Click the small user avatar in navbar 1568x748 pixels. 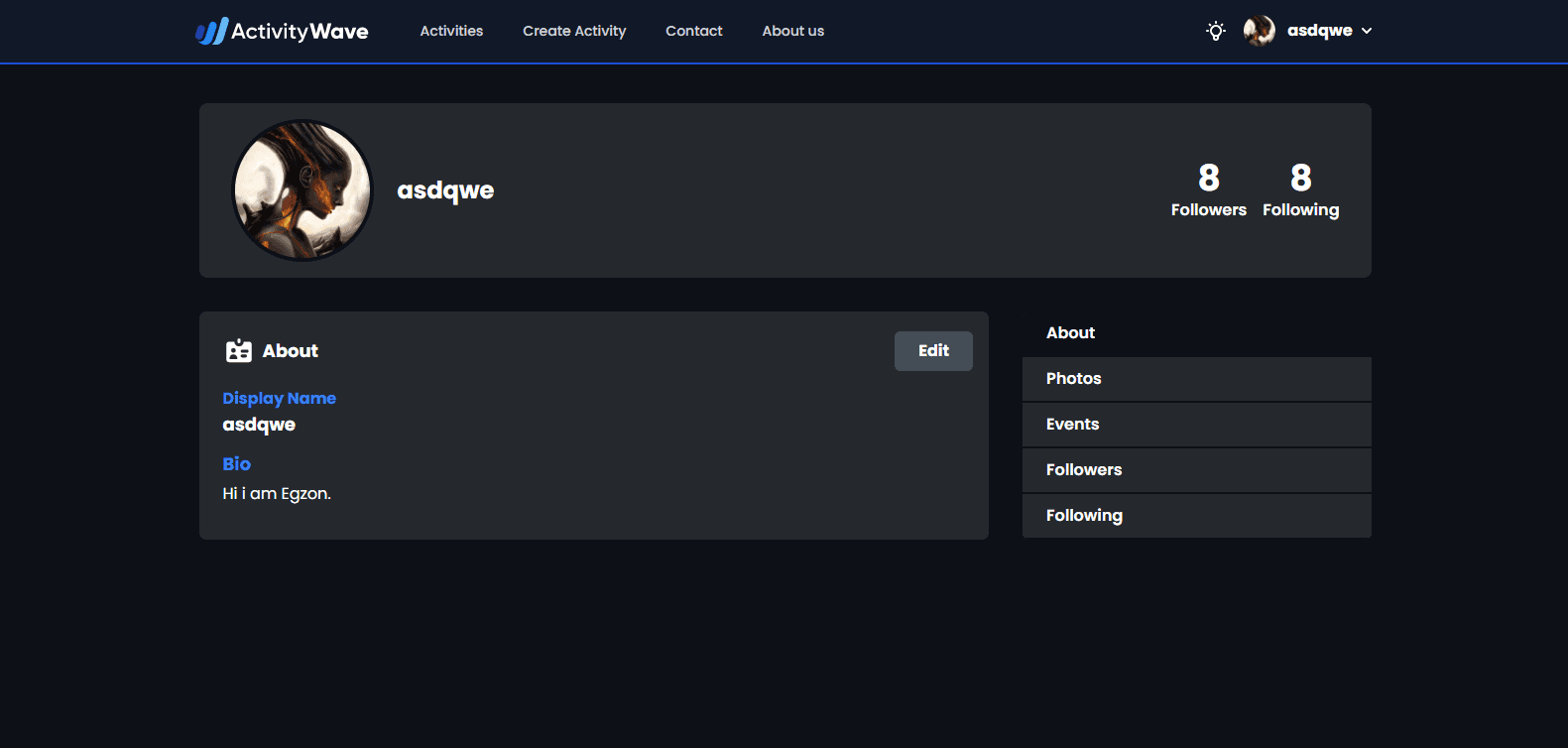coord(1259,31)
